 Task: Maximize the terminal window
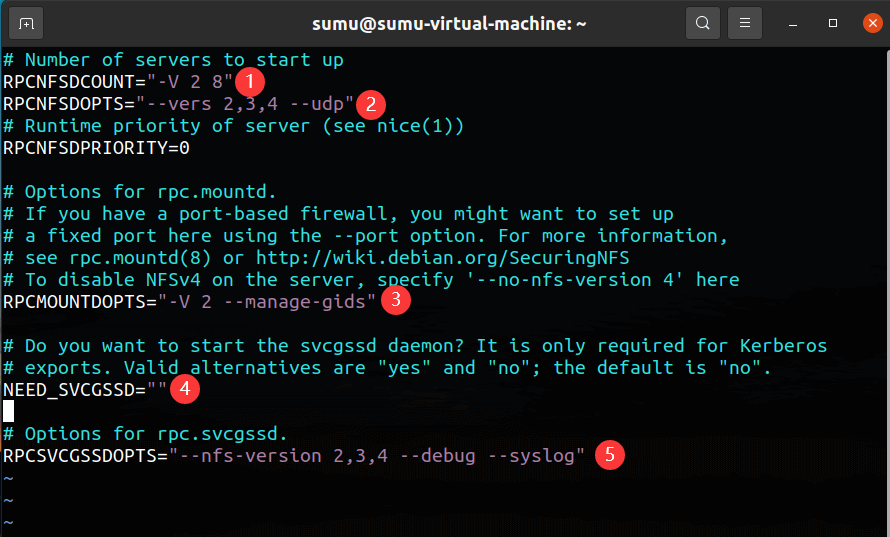click(x=832, y=22)
